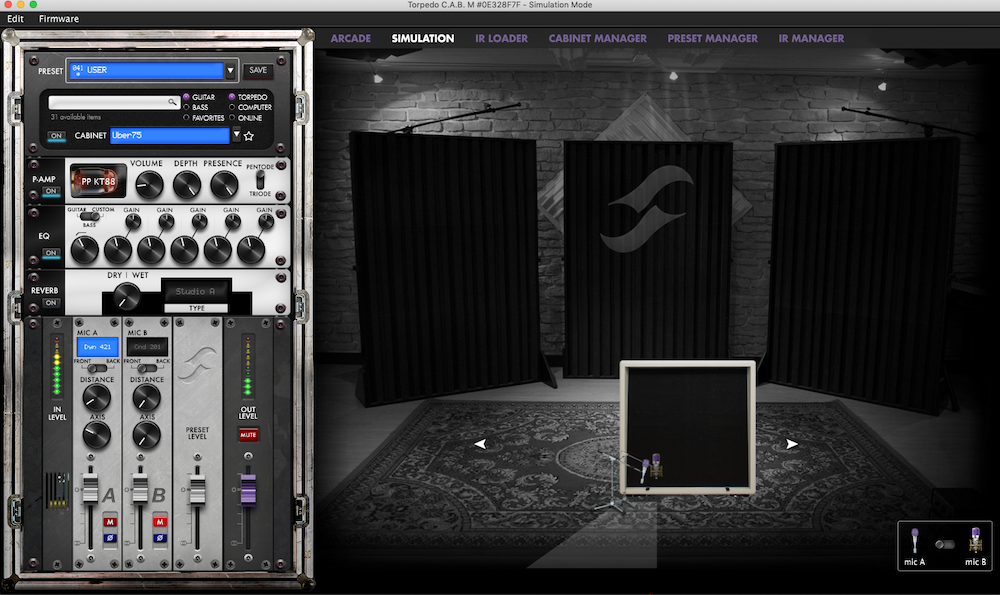Toggle the P-AMP ON button
This screenshot has height=595, width=1000.
pos(51,191)
